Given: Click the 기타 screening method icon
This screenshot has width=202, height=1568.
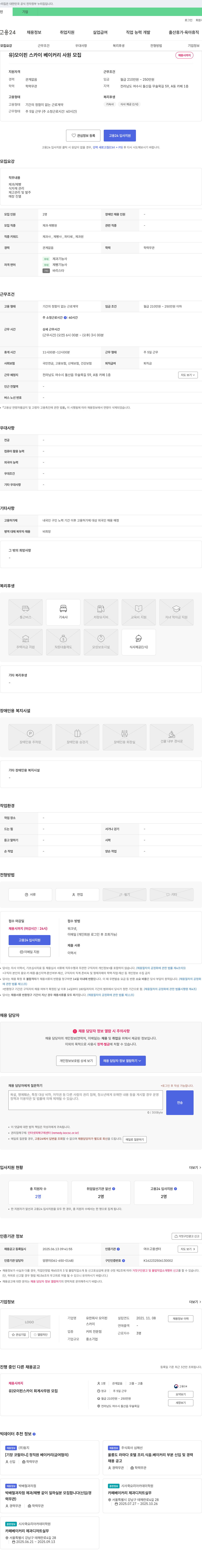Looking at the screenshot, I should (x=171, y=894).
